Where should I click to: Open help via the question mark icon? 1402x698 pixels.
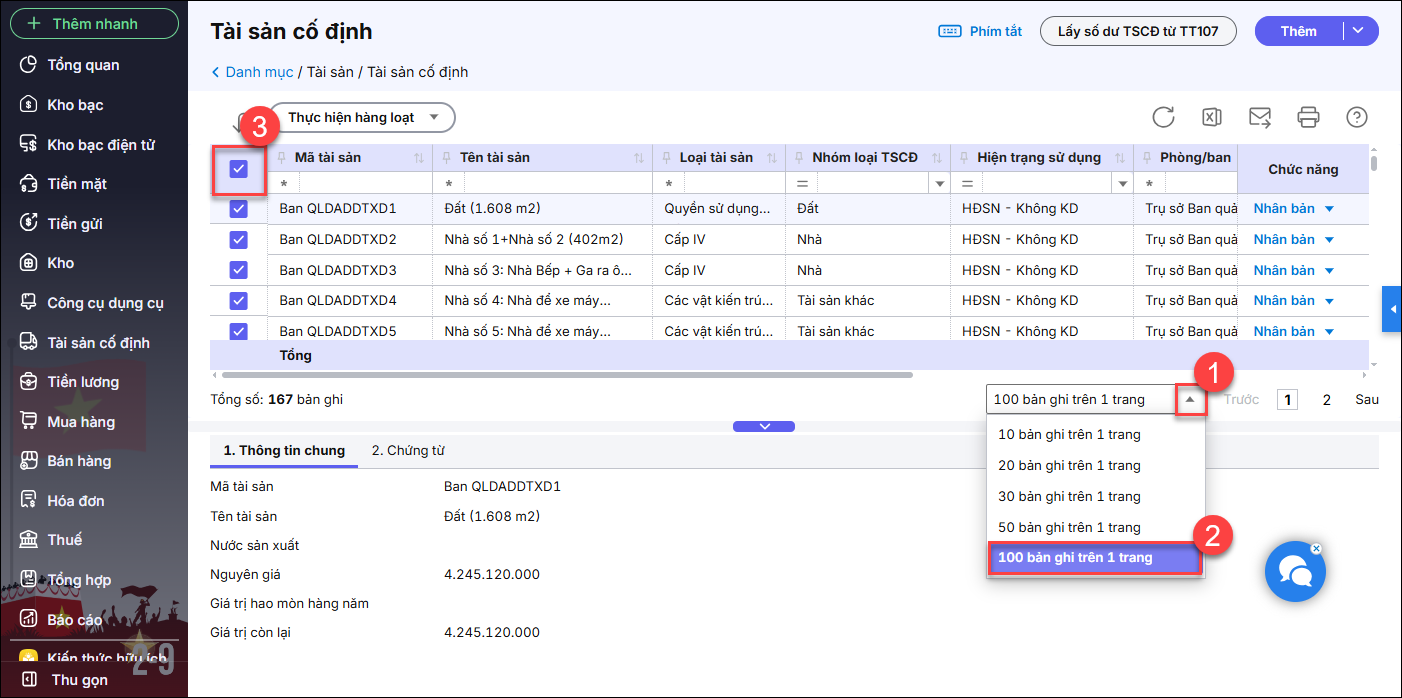[x=1356, y=117]
